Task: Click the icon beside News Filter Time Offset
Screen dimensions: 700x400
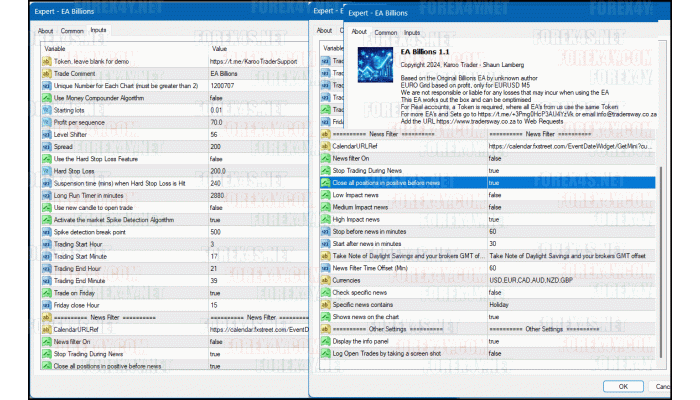Action: [325, 268]
